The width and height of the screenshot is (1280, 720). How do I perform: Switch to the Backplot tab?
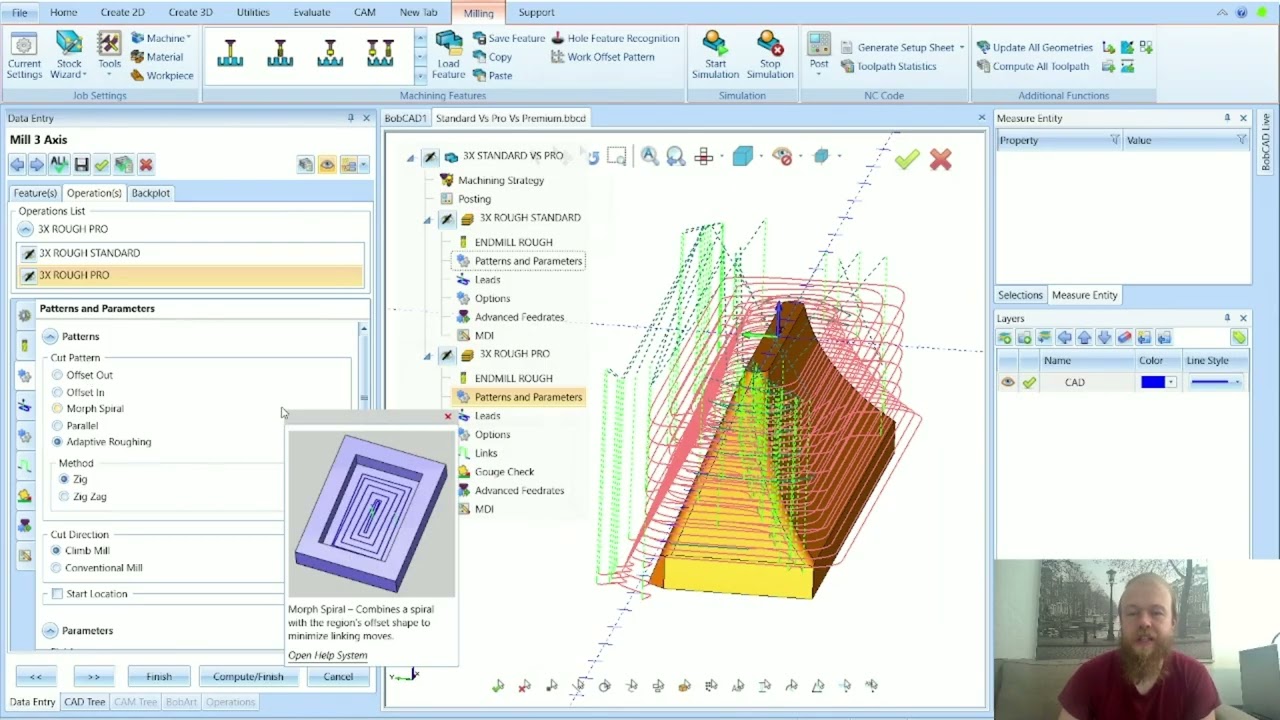coord(150,193)
